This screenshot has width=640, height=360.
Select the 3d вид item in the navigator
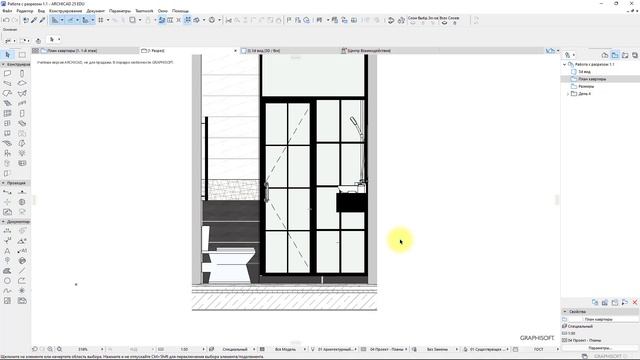click(x=584, y=72)
